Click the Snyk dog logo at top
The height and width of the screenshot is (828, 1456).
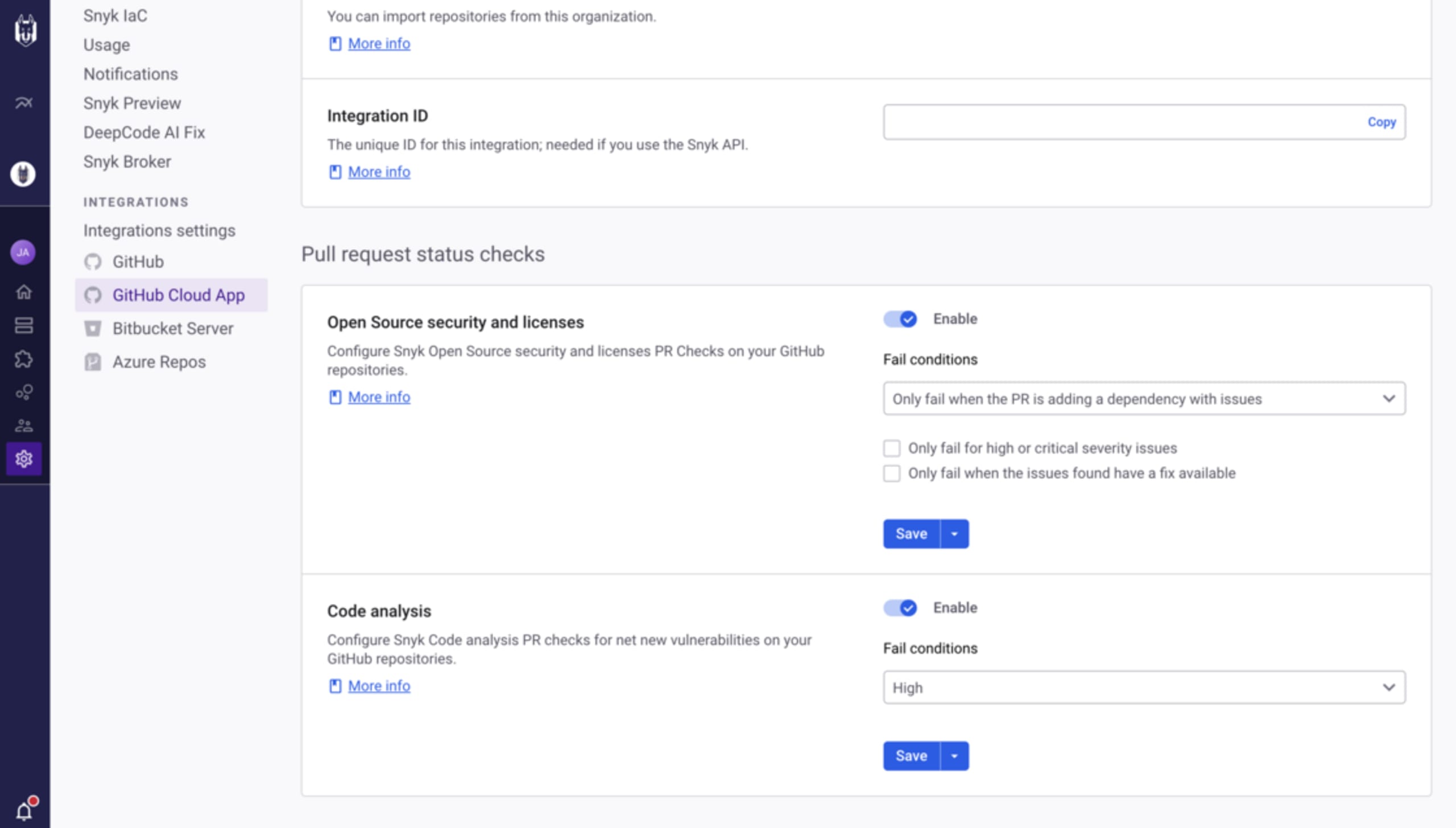click(x=25, y=30)
